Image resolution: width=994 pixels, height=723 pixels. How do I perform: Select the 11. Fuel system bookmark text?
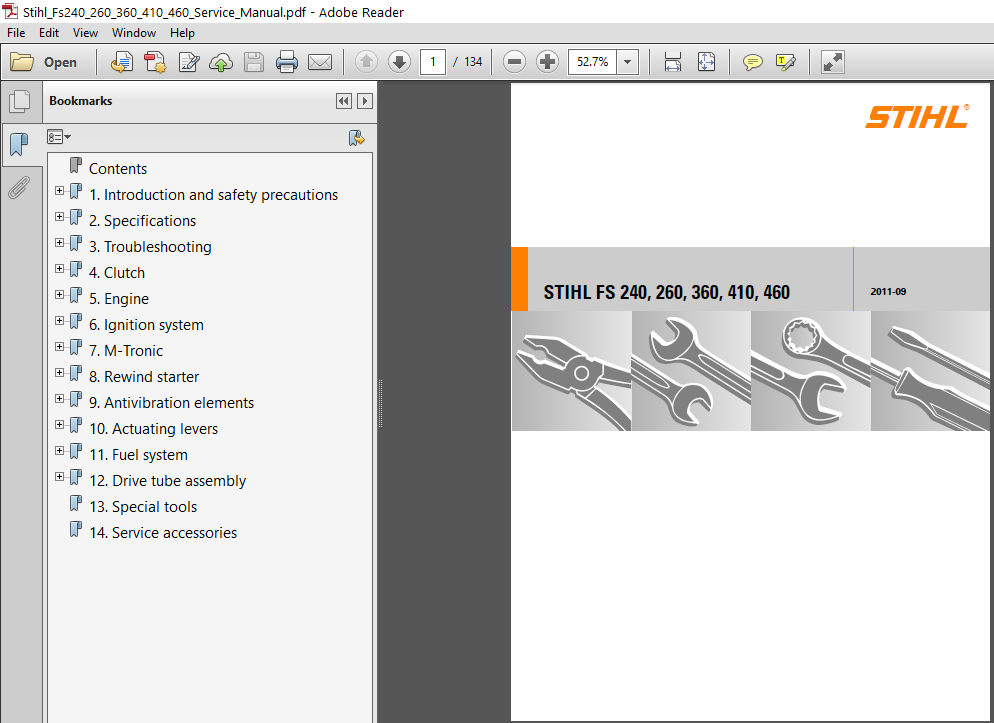(x=138, y=455)
